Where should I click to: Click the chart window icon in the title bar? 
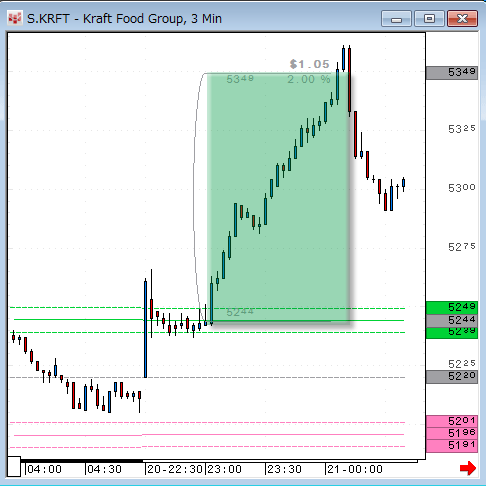(14, 18)
